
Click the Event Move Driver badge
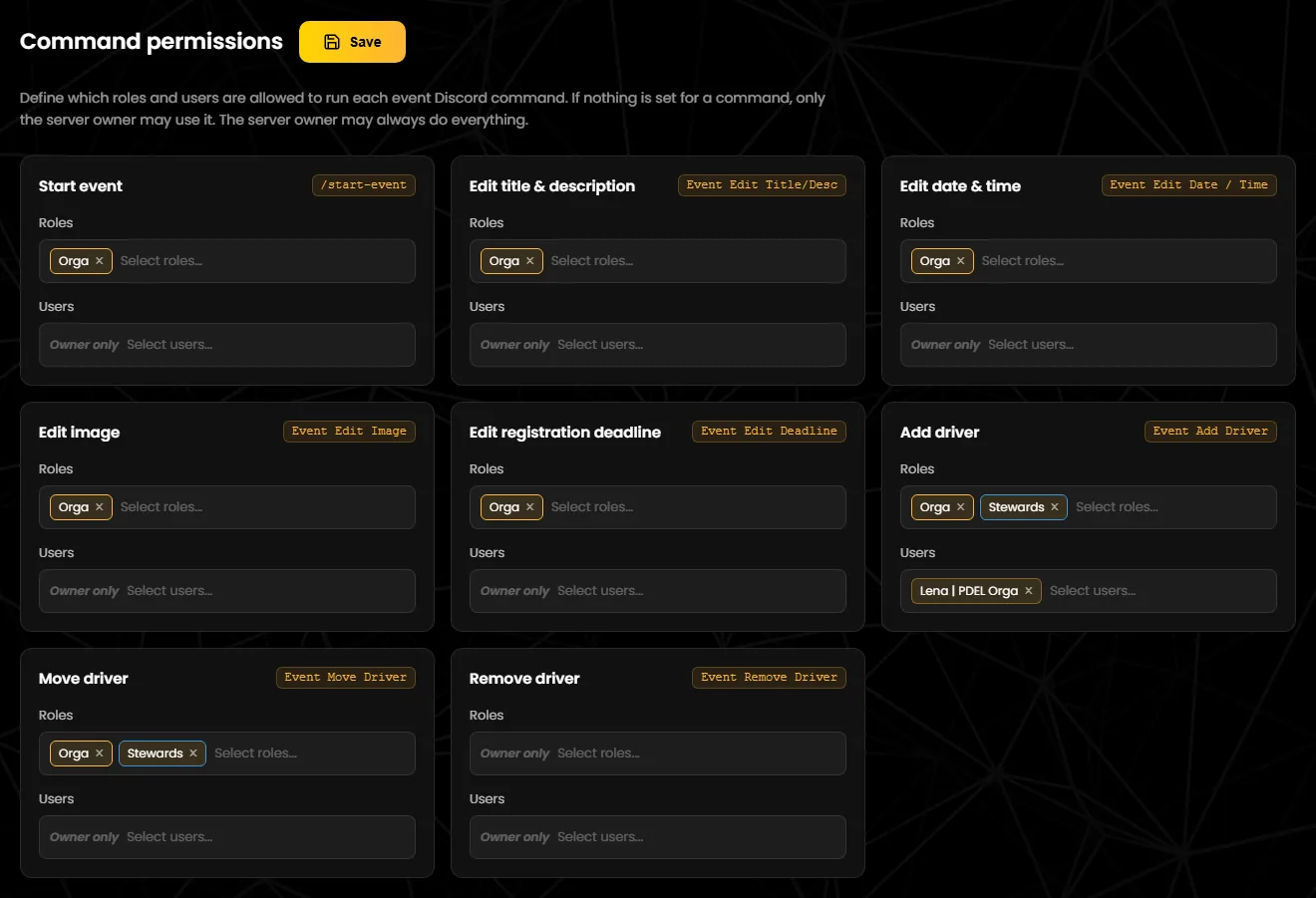(346, 678)
